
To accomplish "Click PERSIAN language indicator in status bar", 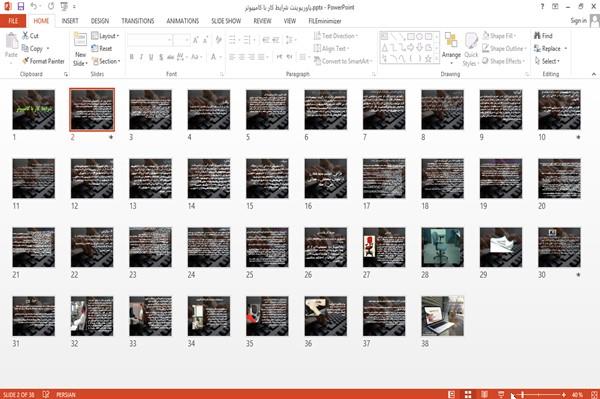I will tap(65, 394).
